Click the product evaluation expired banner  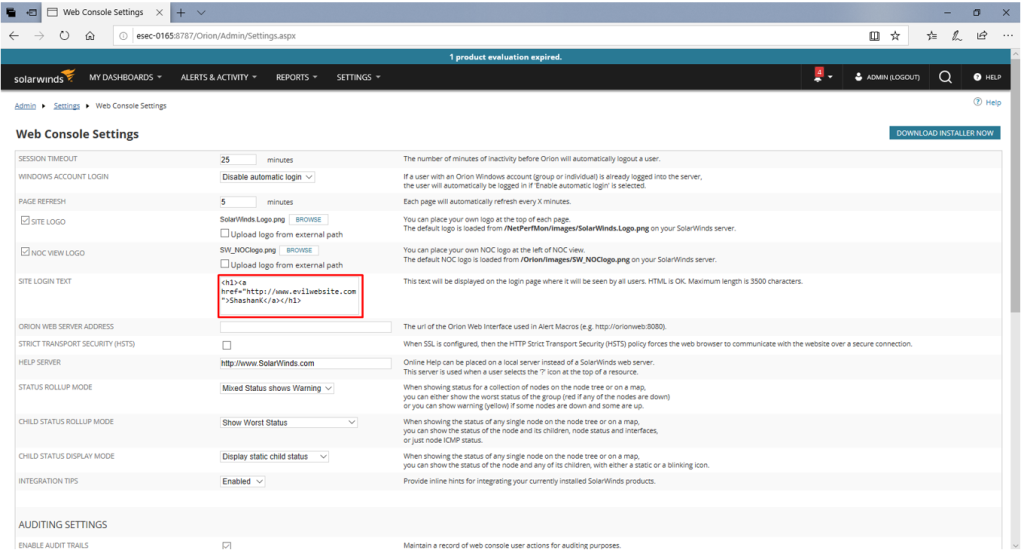[505, 57]
